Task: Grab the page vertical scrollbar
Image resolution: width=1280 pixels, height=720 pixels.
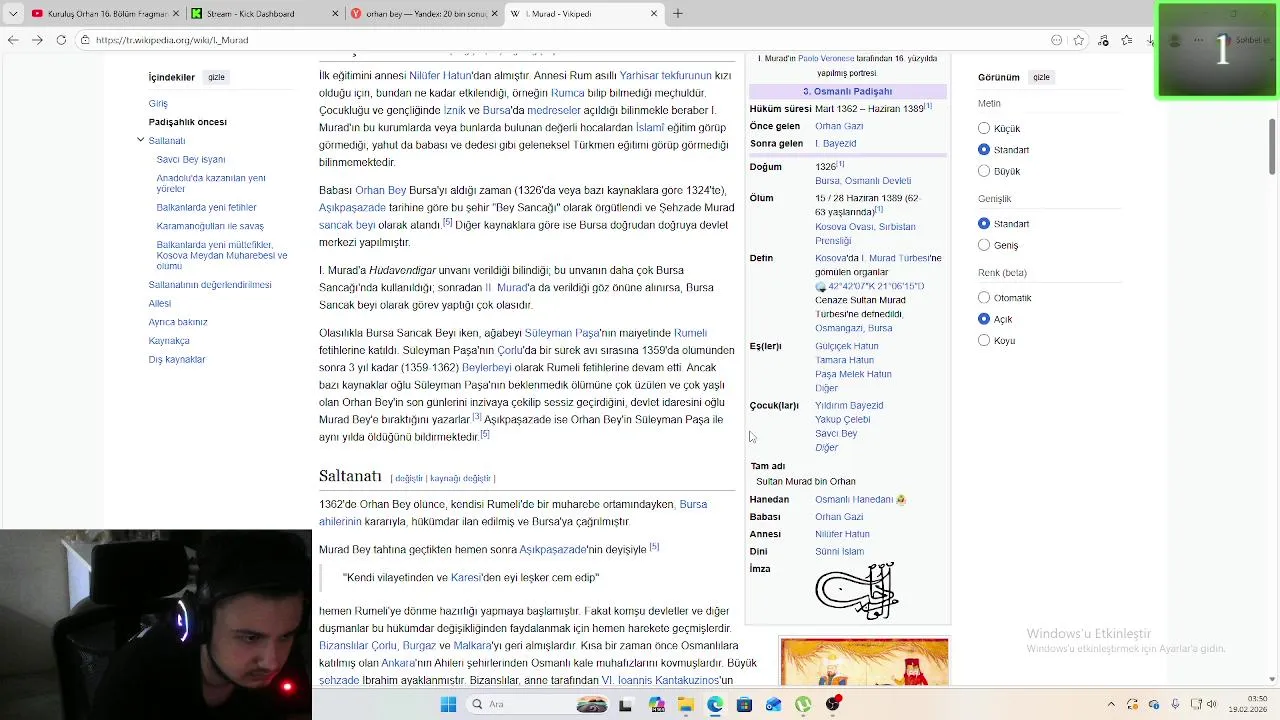Action: pos(1273,145)
